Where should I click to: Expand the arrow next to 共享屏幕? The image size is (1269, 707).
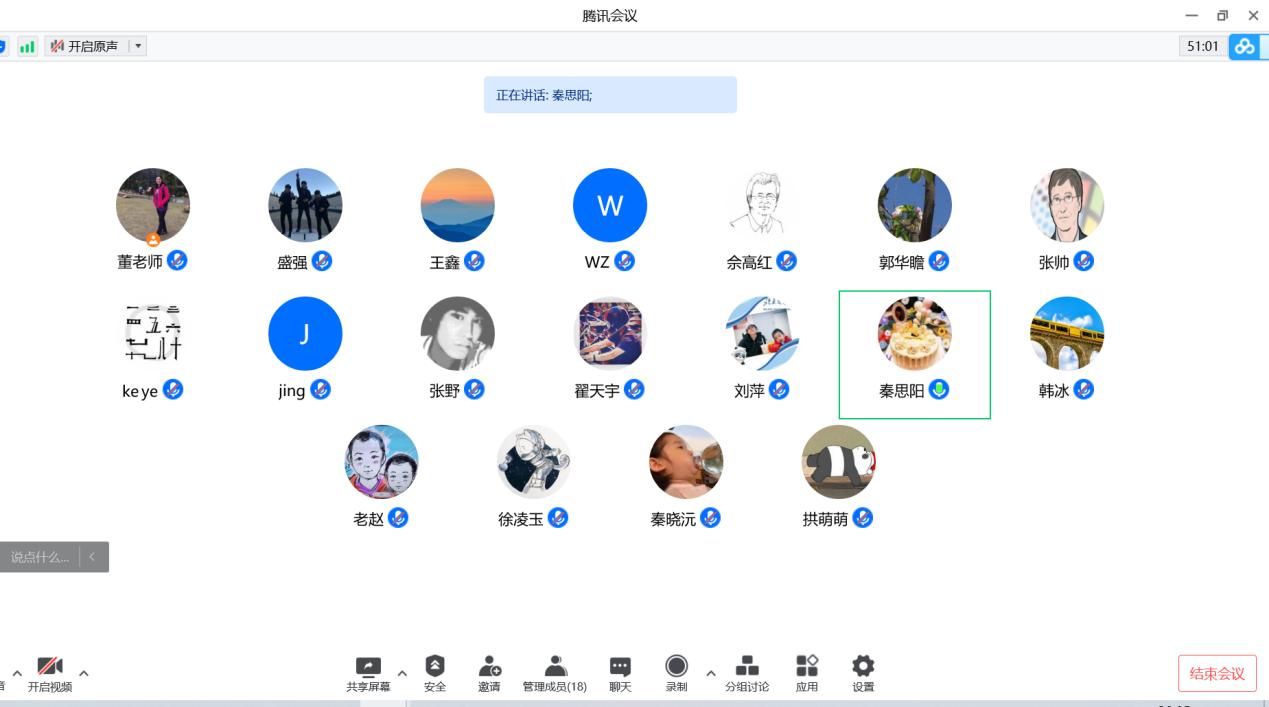click(402, 673)
